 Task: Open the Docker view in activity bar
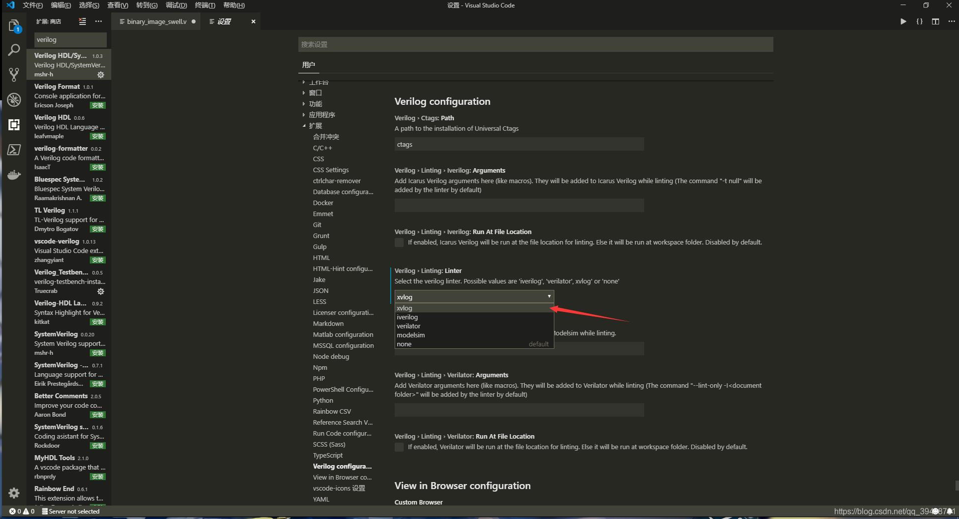14,175
